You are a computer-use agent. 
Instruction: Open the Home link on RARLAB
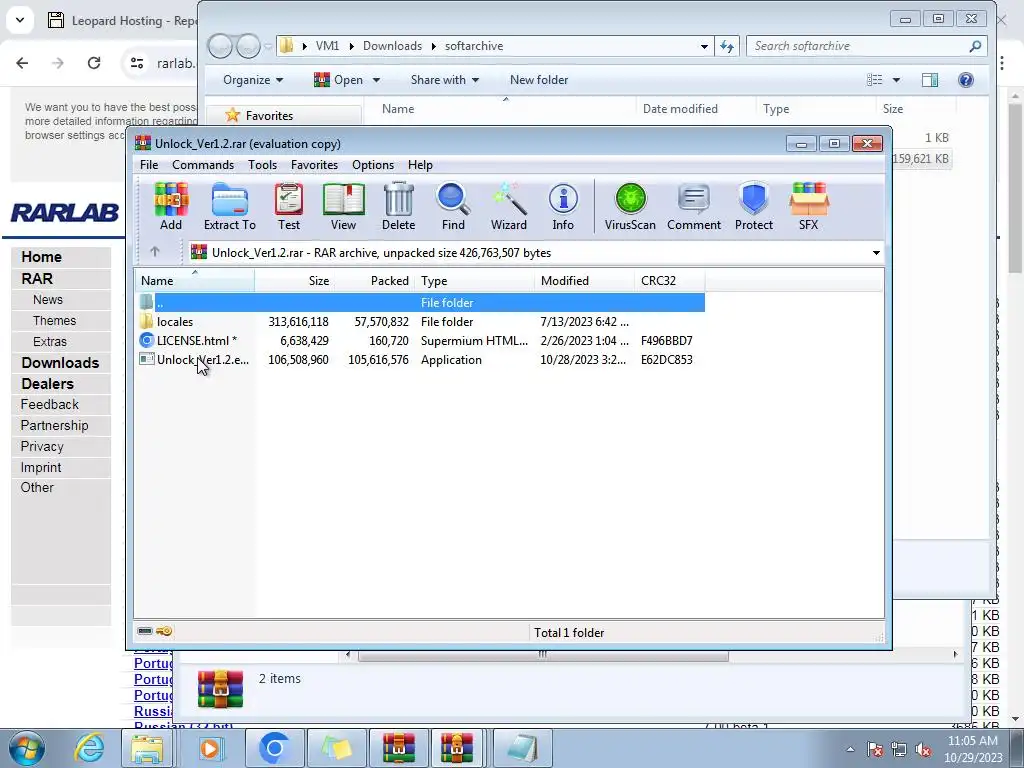point(41,257)
